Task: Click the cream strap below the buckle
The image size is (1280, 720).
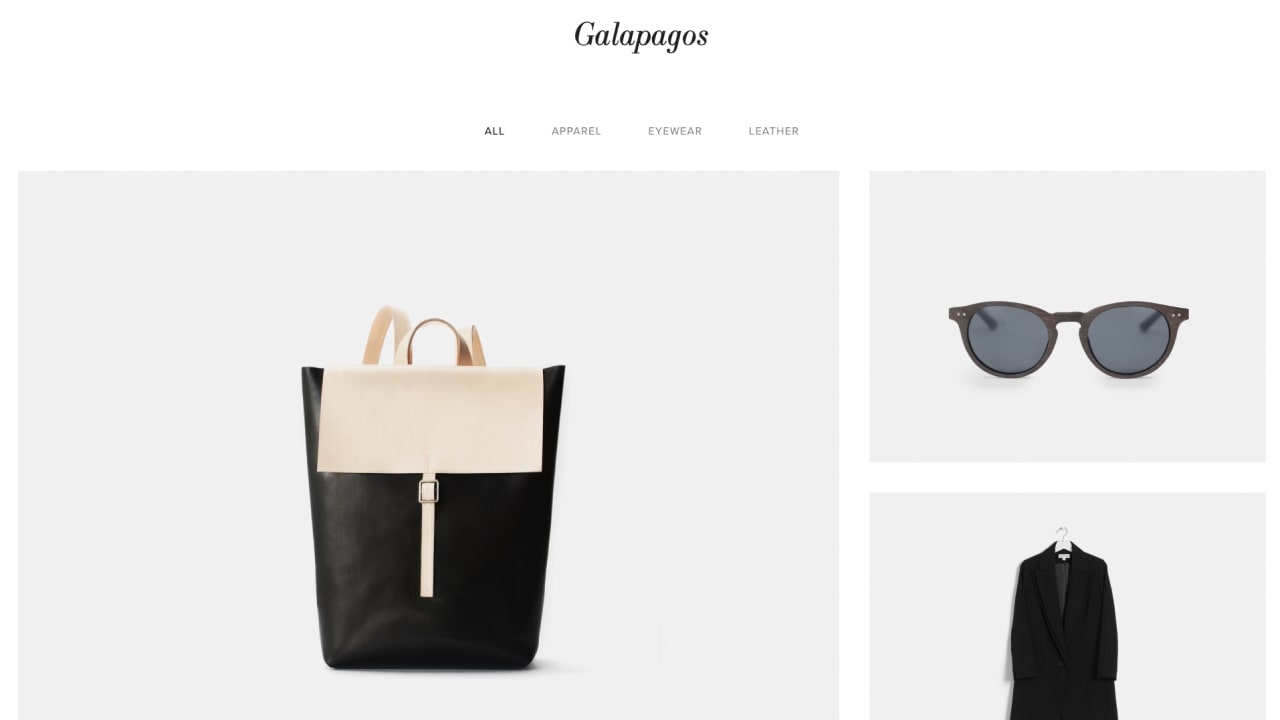Action: pyautogui.click(x=427, y=550)
